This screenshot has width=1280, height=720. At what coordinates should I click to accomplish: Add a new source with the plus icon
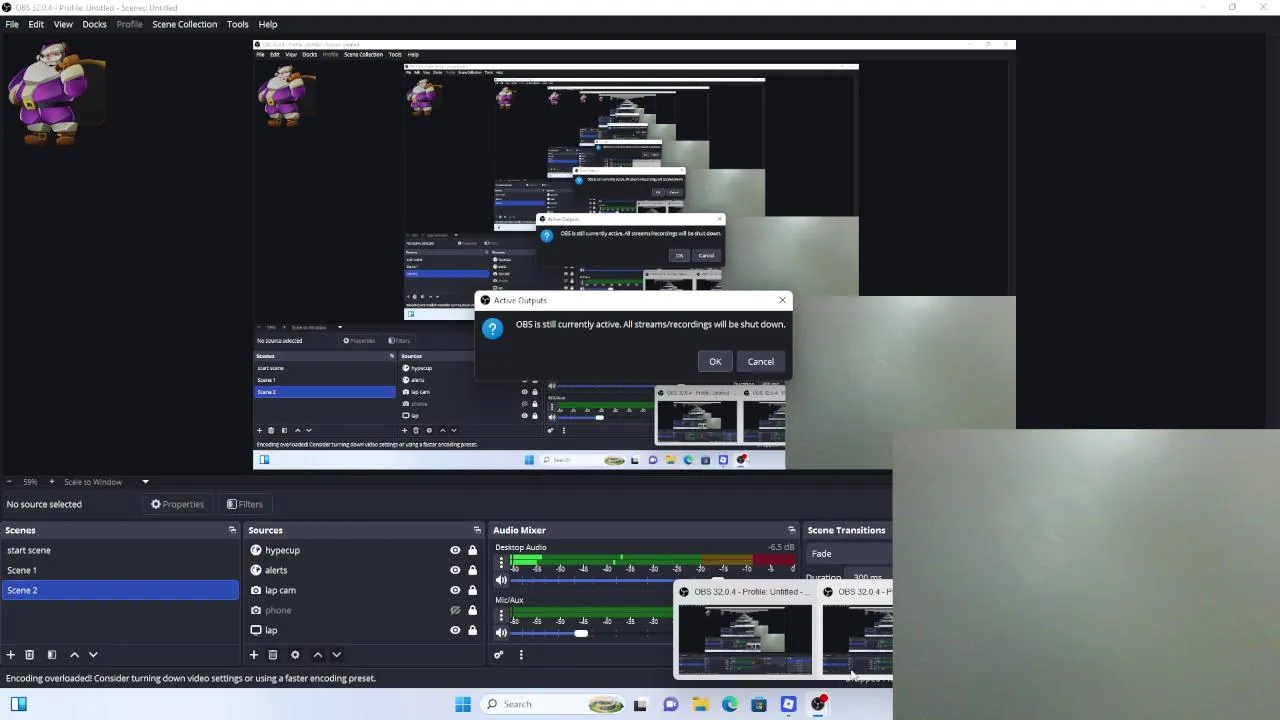[x=254, y=655]
